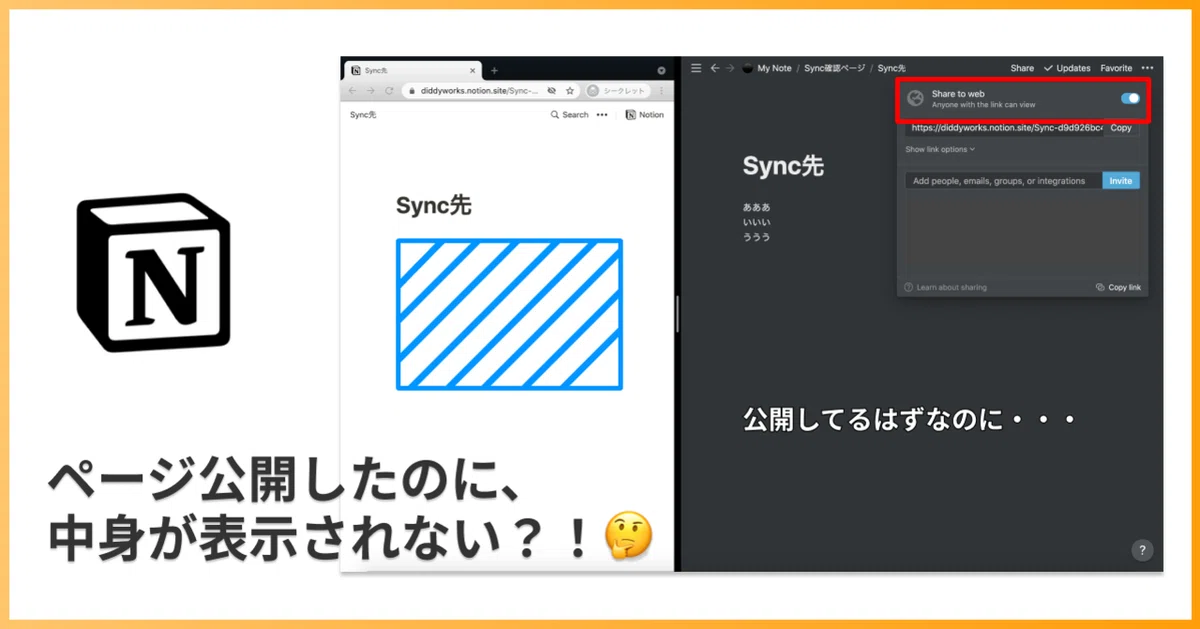Click the Share to web globe icon
Image resolution: width=1200 pixels, height=629 pixels.
tap(914, 98)
